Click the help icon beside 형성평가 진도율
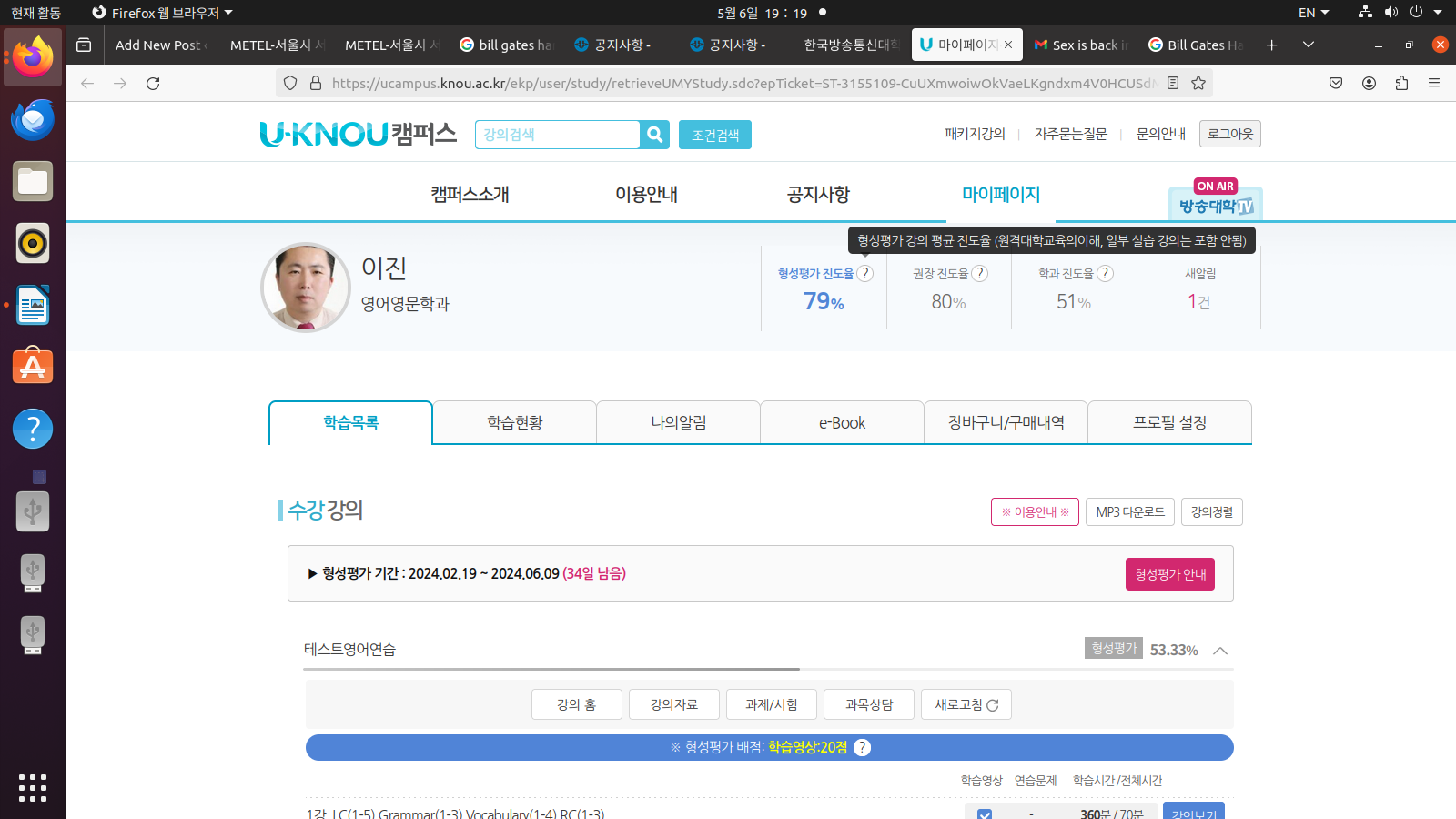Image resolution: width=1456 pixels, height=819 pixels. (x=865, y=273)
